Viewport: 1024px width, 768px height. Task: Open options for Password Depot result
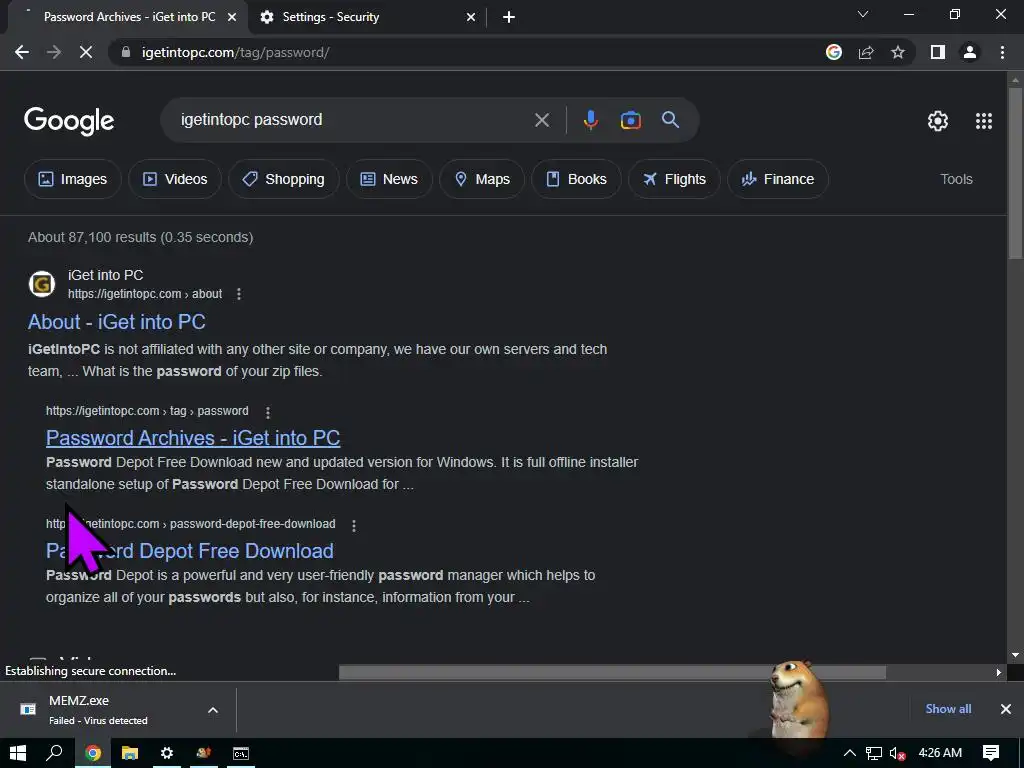[x=354, y=525]
